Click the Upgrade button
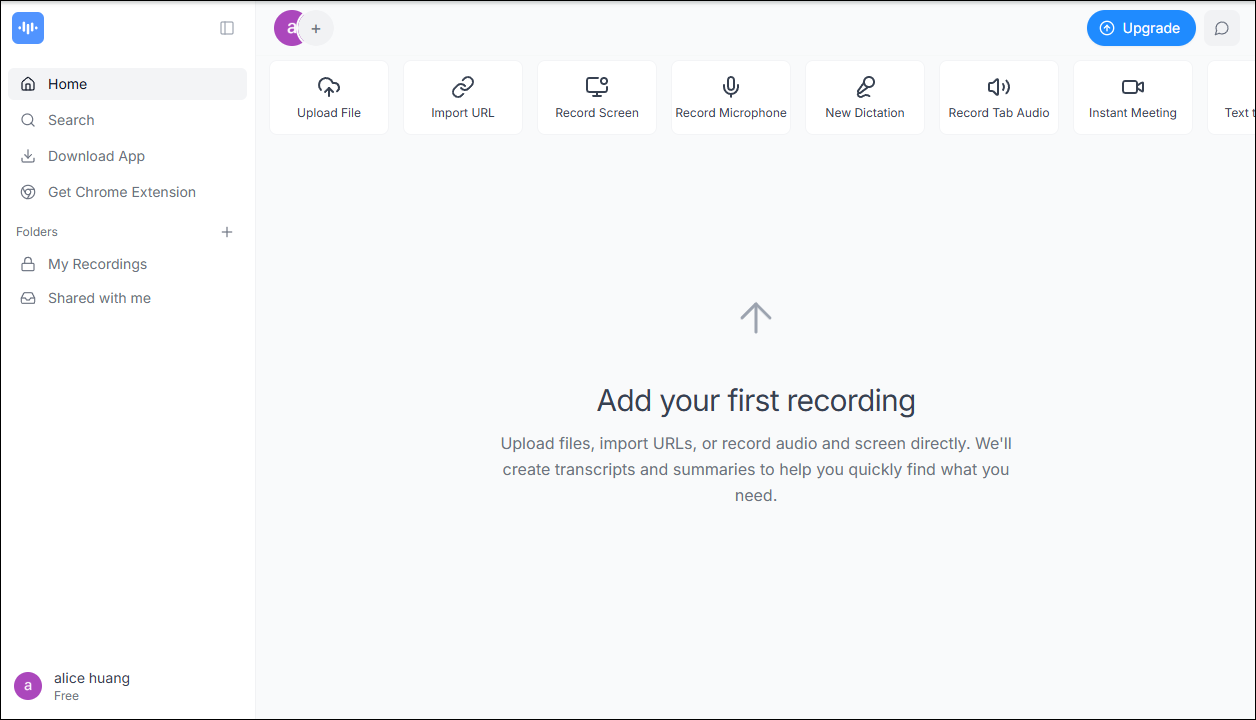This screenshot has height=720, width=1256. (x=1140, y=28)
